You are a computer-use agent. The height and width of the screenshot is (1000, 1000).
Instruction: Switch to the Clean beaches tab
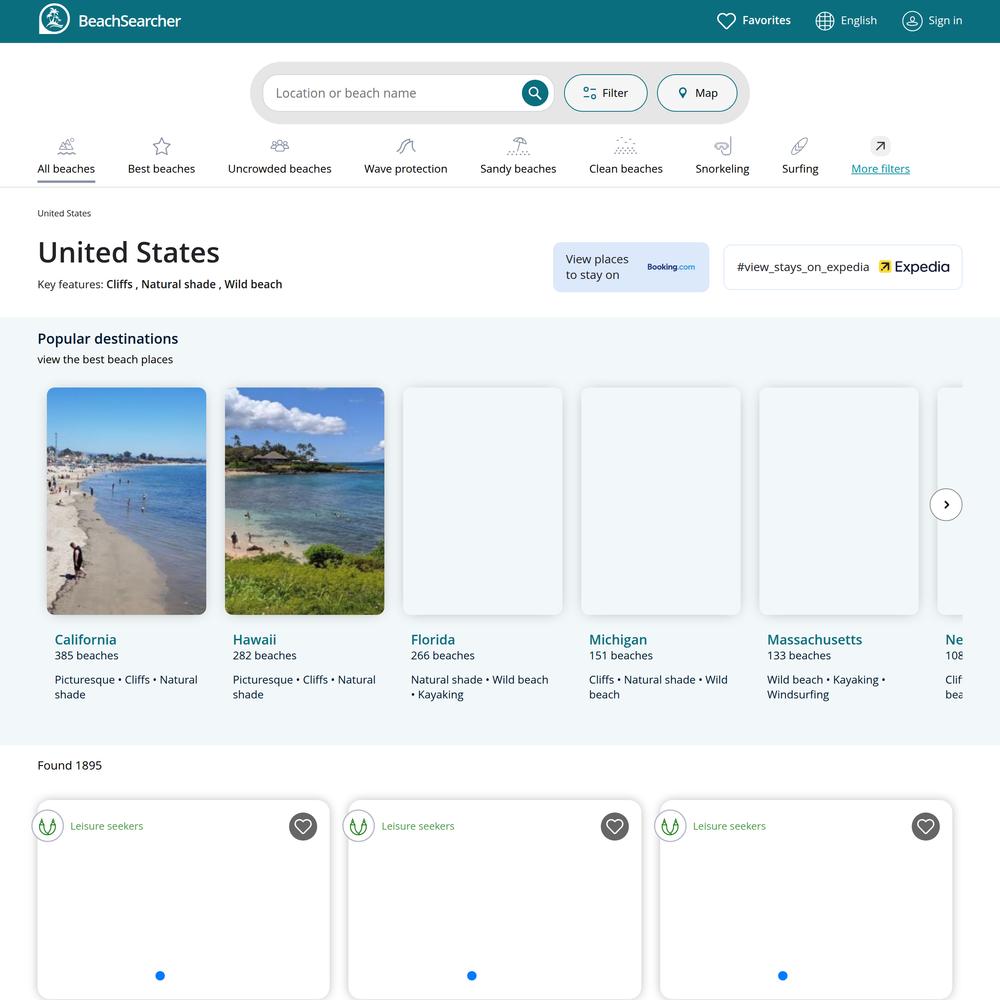point(625,168)
